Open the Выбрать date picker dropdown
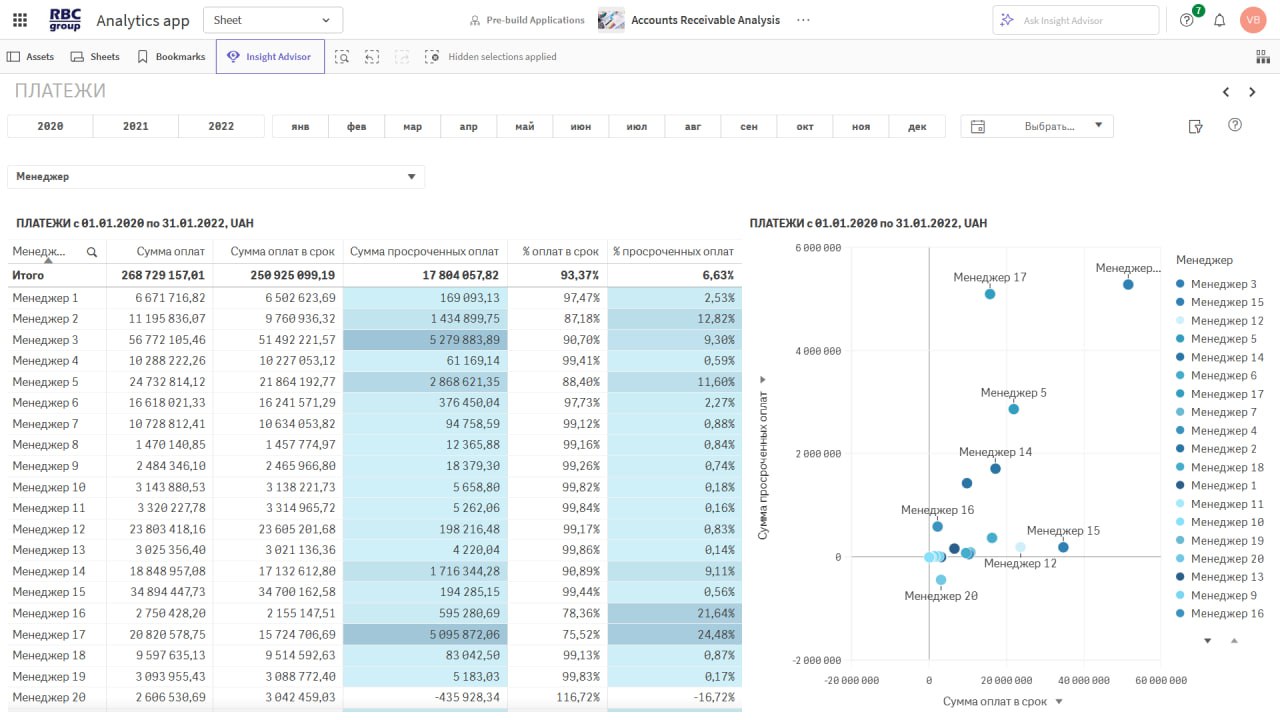Image resolution: width=1280 pixels, height=720 pixels. (x=1037, y=126)
